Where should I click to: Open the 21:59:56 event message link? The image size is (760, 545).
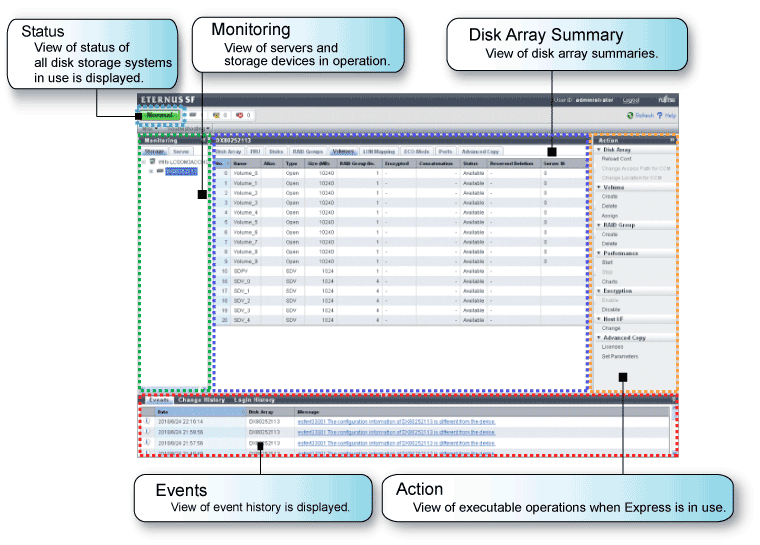click(x=396, y=432)
